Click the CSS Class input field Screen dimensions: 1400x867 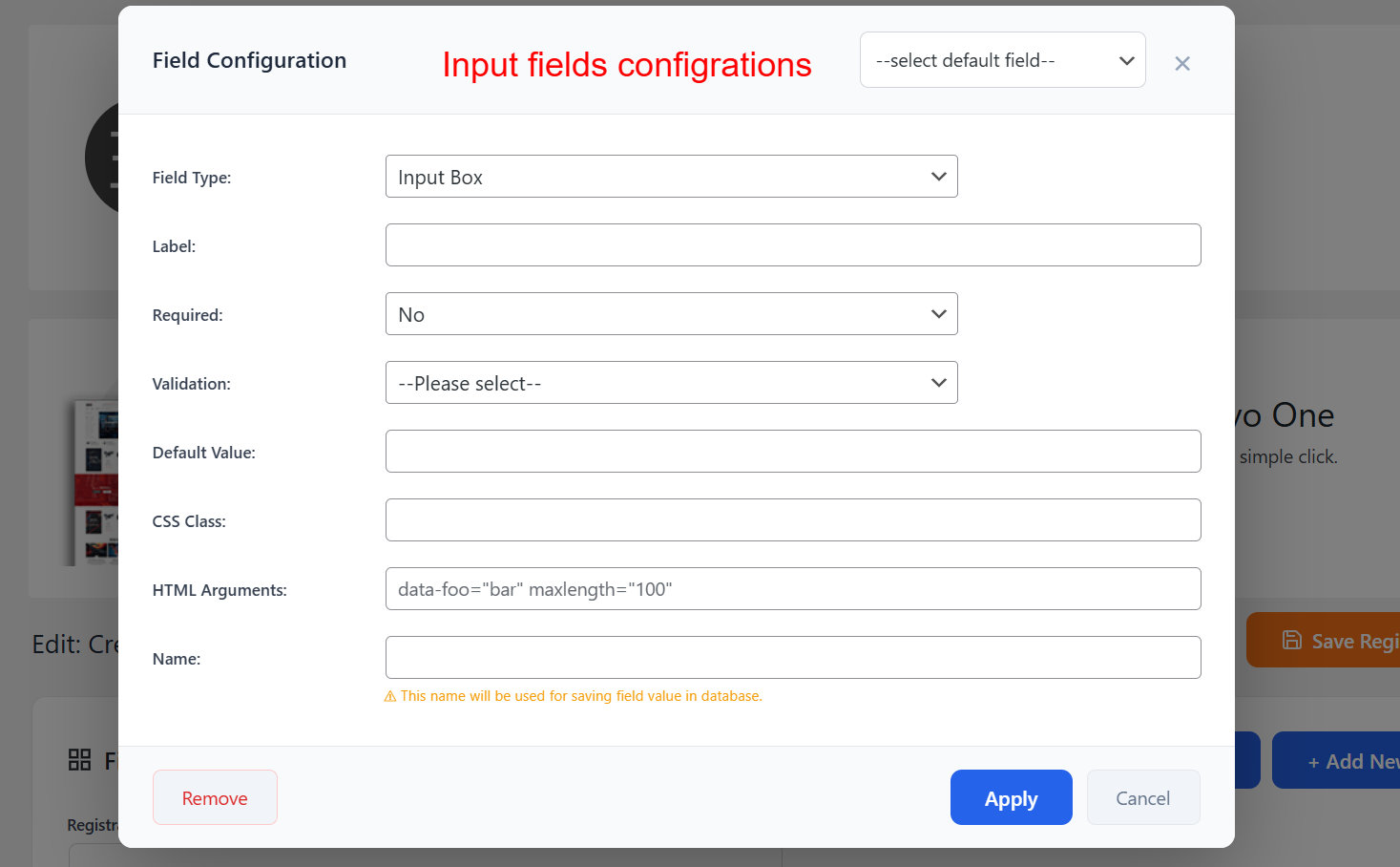(793, 520)
